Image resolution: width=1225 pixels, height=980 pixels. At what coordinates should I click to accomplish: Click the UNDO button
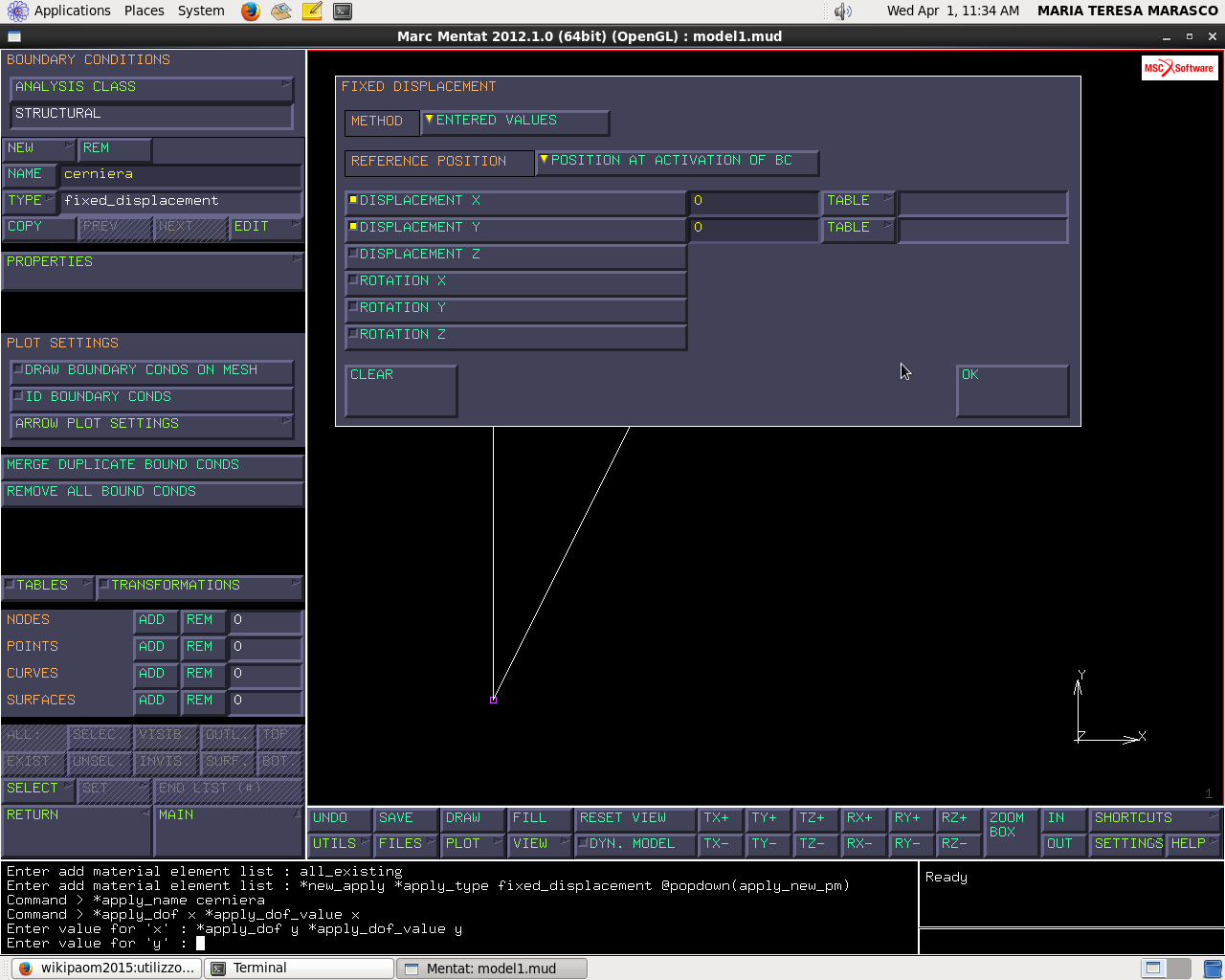[x=340, y=818]
